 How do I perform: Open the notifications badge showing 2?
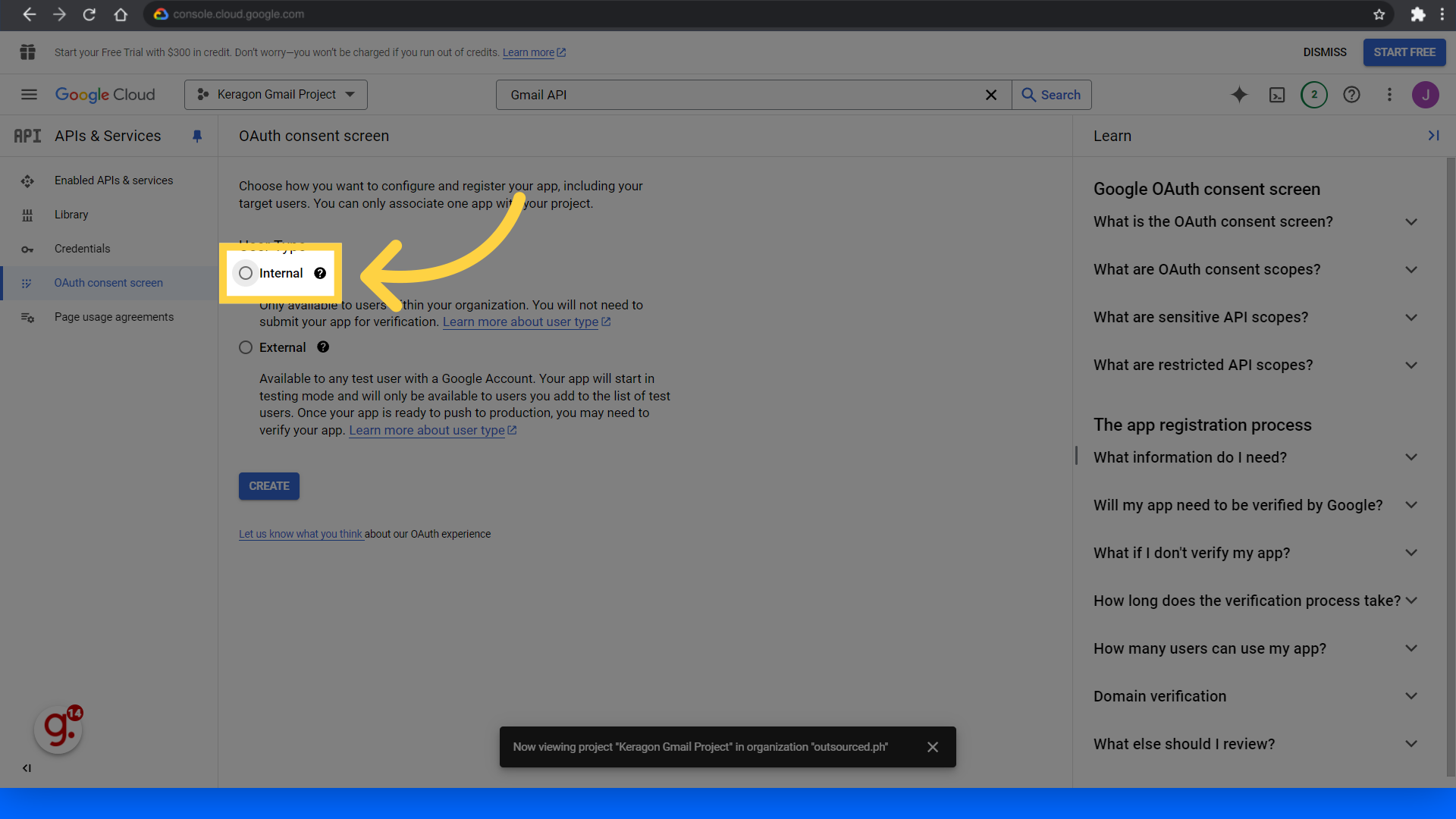point(1314,95)
